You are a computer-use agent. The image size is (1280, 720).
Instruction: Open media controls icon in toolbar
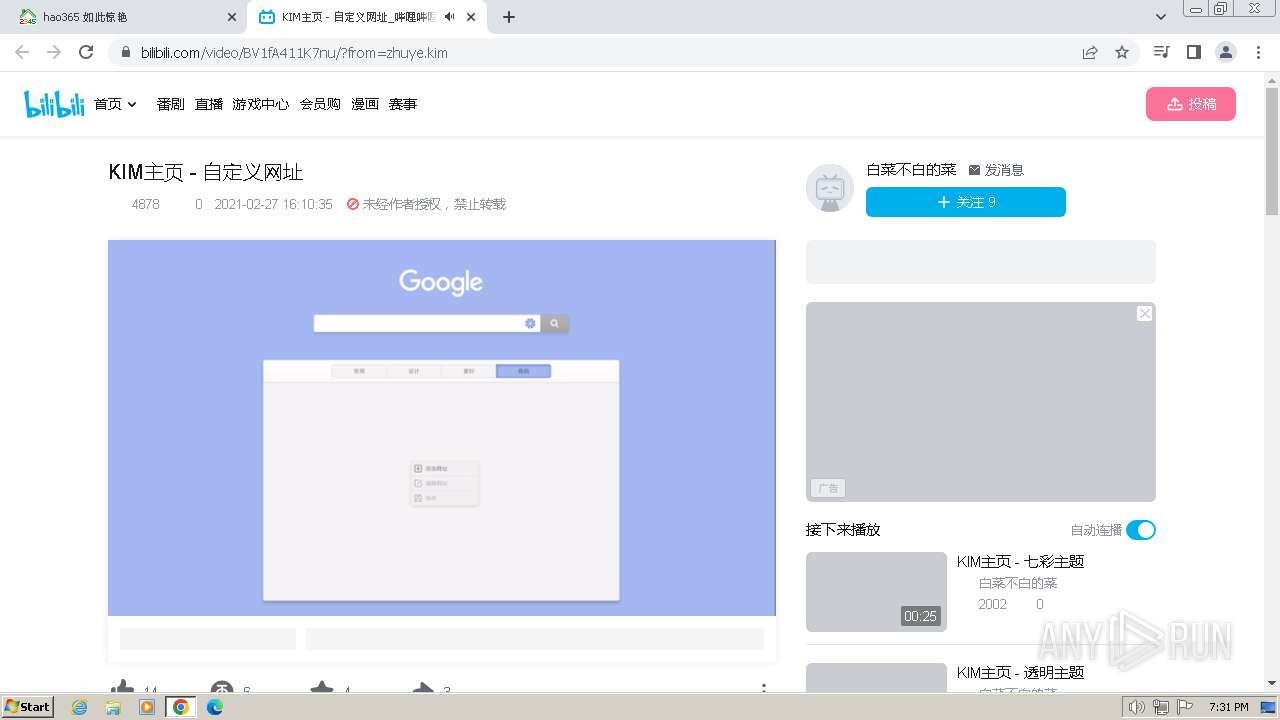coord(1161,52)
